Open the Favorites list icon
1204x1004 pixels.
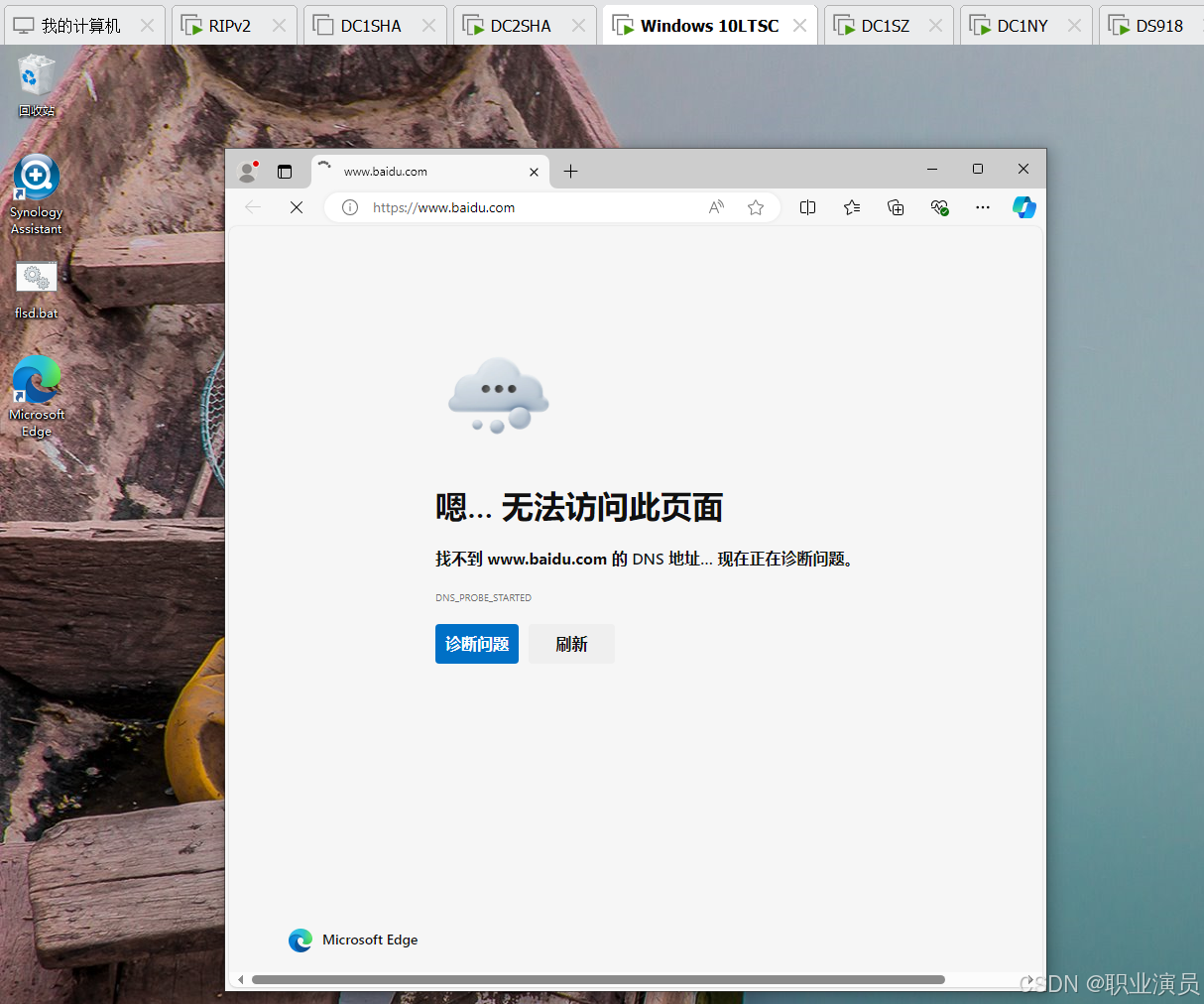coord(852,207)
